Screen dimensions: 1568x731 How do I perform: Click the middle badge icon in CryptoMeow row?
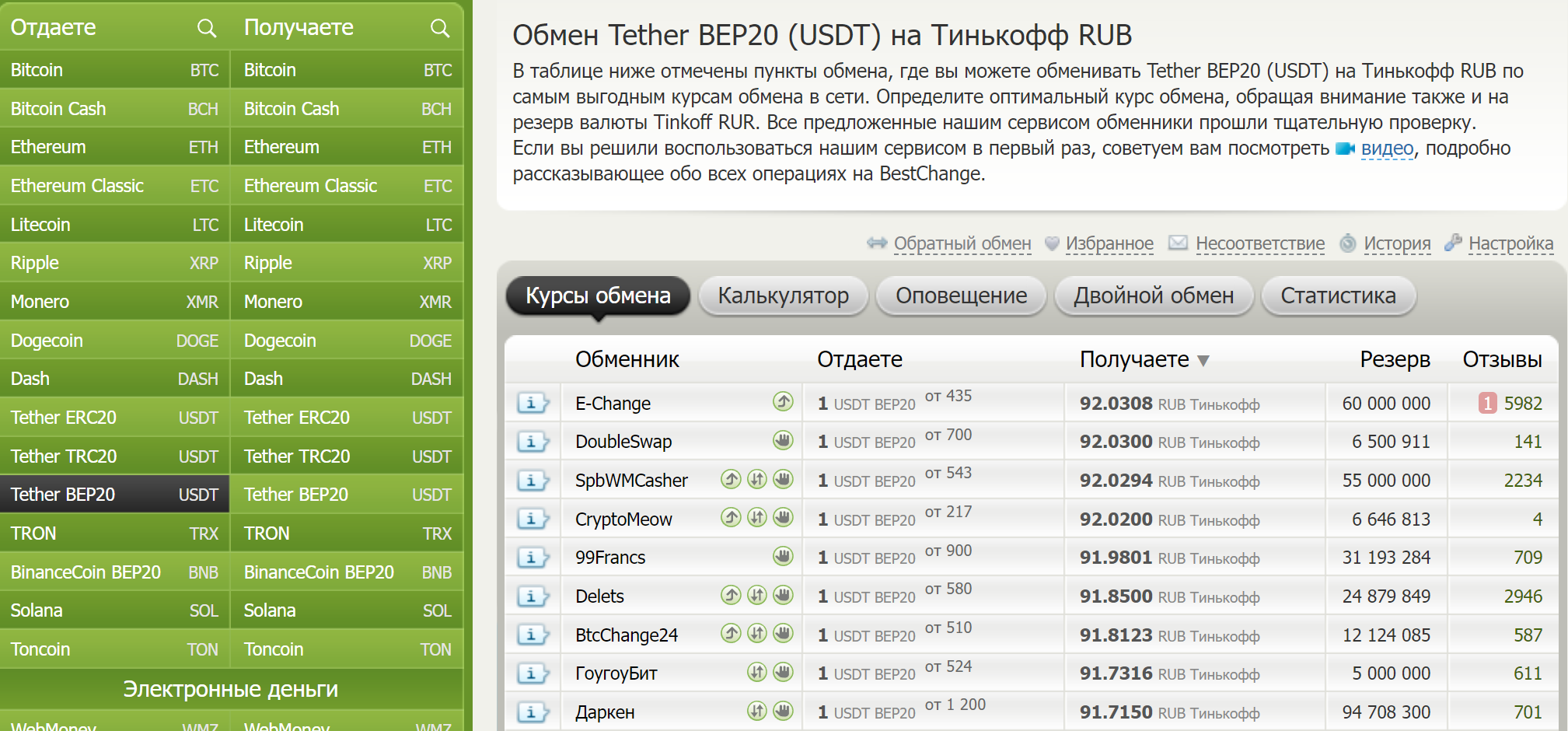pyautogui.click(x=757, y=517)
